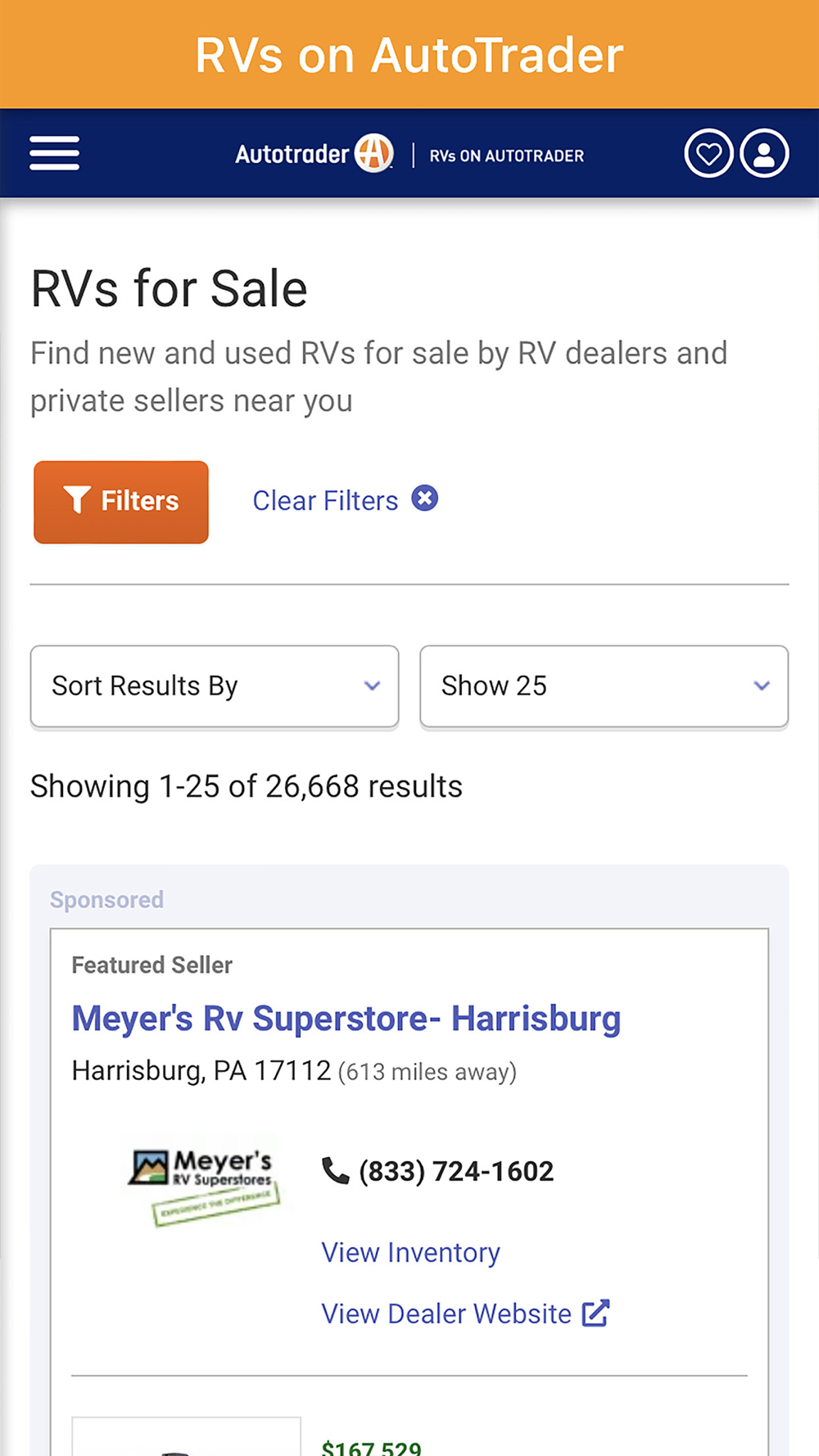The image size is (819, 1456).
Task: Click the Autotrader logo in header
Action: 314,154
